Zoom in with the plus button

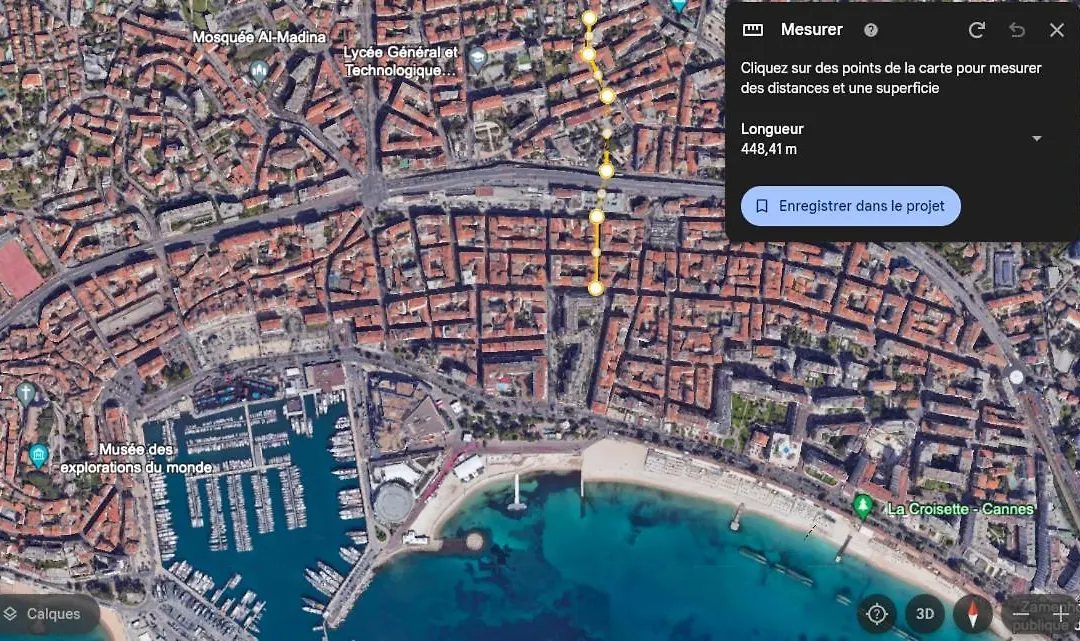1060,613
